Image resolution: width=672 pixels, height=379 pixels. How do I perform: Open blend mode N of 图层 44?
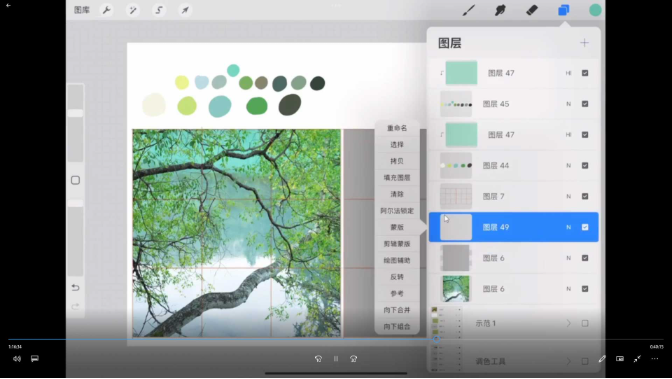568,165
